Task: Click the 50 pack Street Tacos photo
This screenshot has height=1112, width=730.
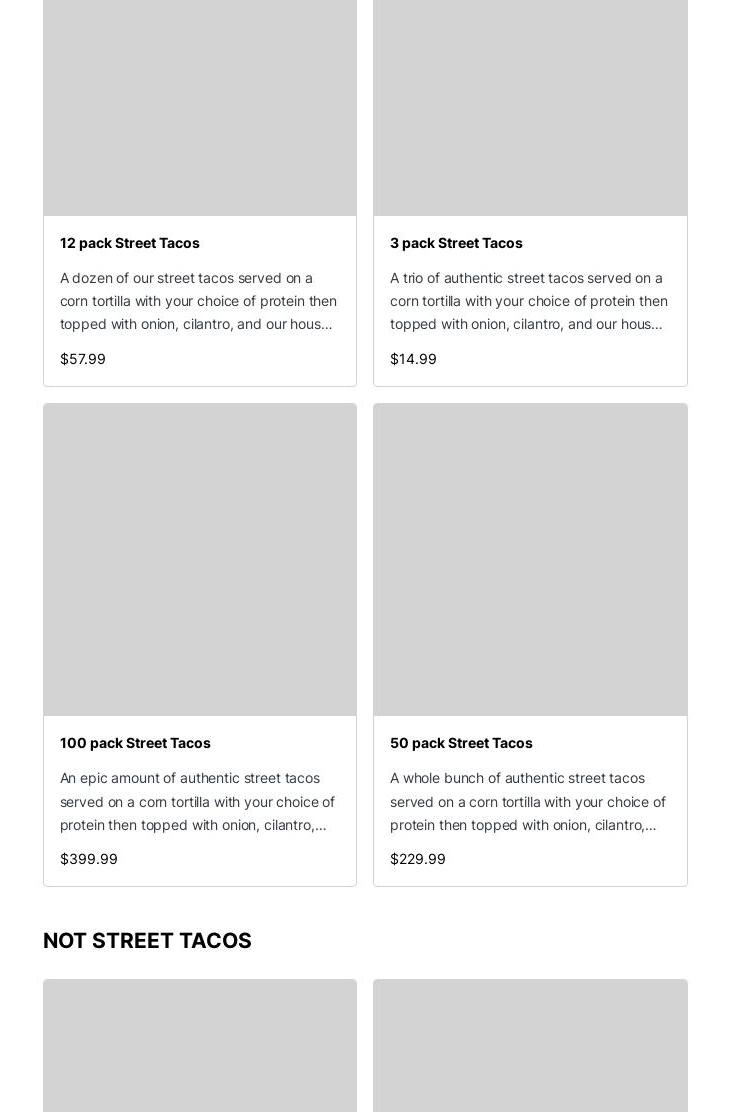Action: [x=530, y=560]
